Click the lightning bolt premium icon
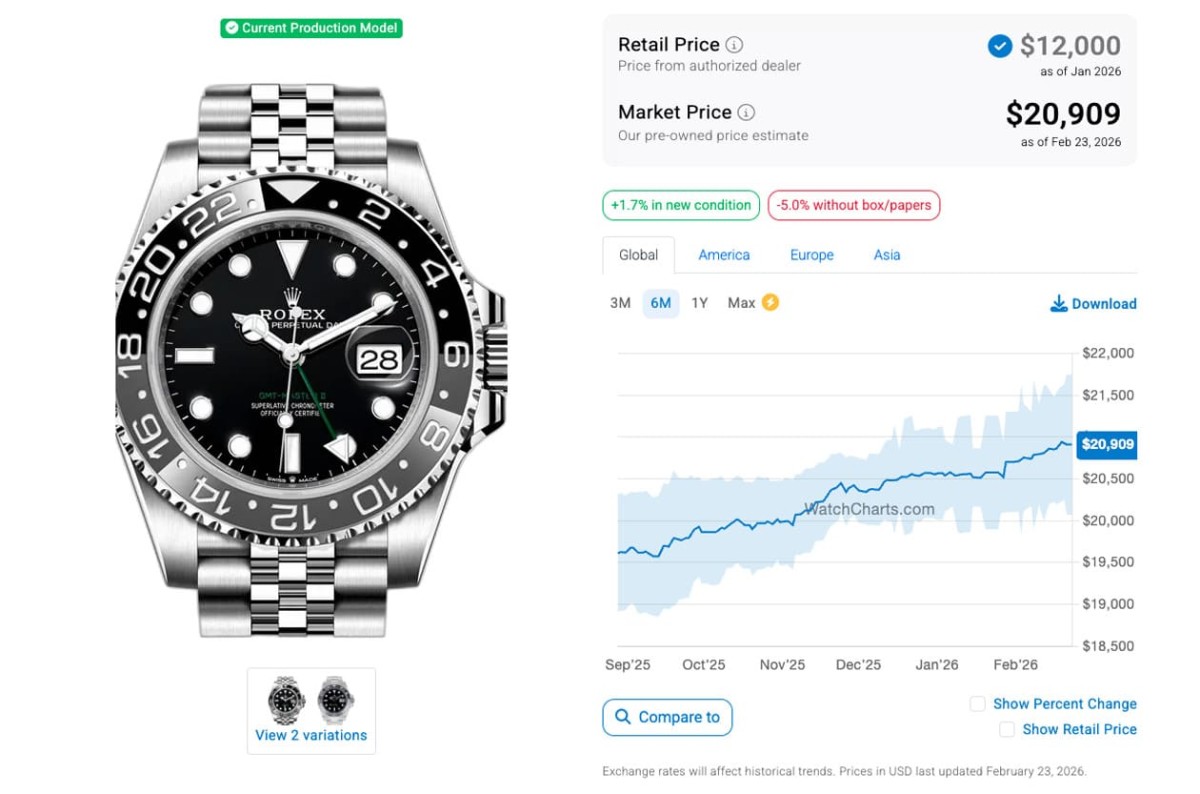This screenshot has width=1200, height=794. tap(770, 302)
